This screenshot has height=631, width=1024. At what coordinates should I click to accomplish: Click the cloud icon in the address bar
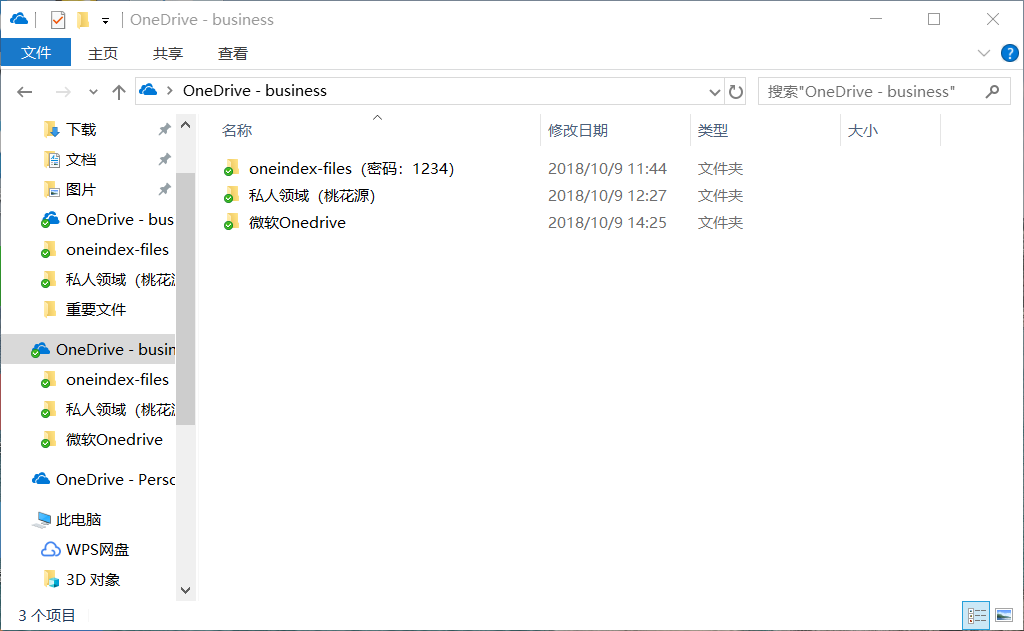point(149,90)
